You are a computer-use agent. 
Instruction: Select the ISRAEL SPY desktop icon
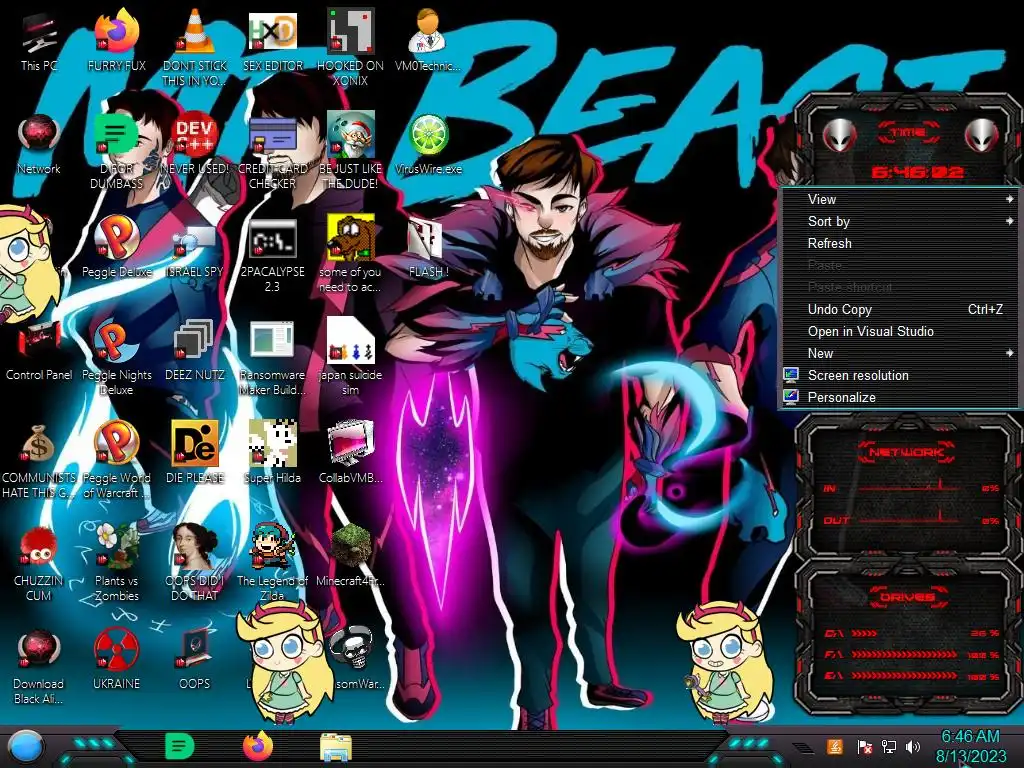pos(195,242)
